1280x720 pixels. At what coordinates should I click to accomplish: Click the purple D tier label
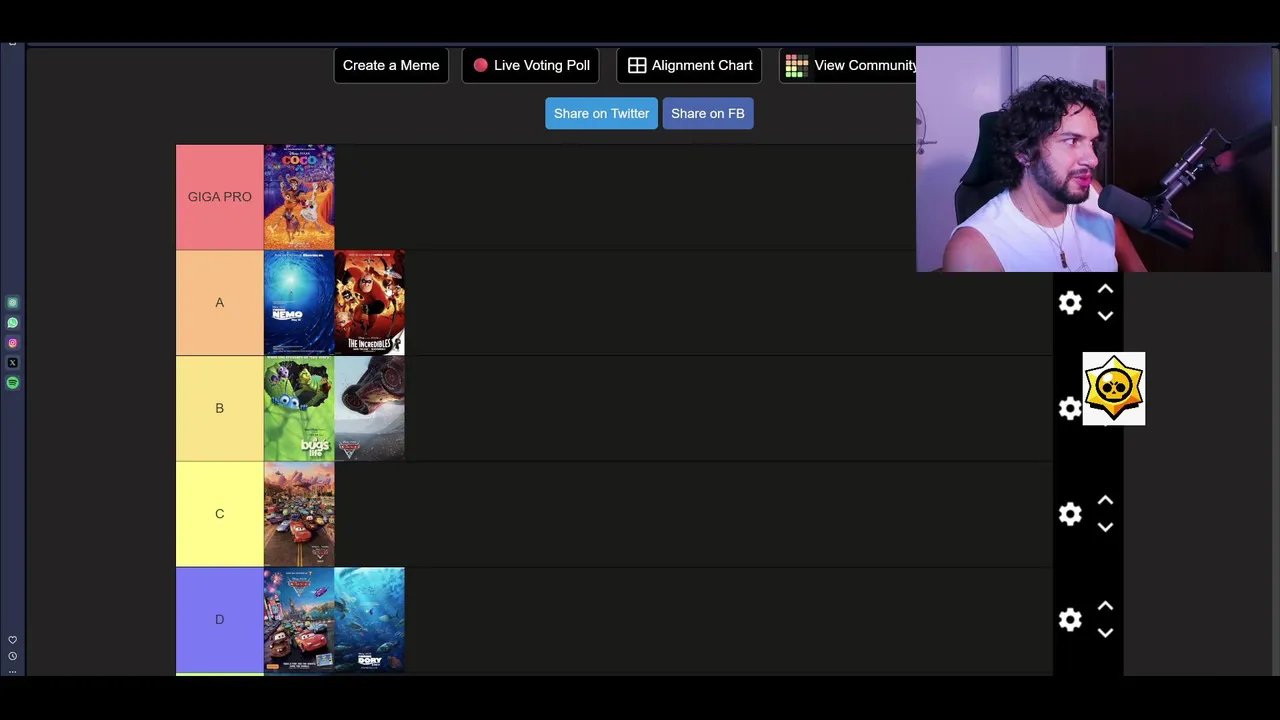pyautogui.click(x=220, y=620)
